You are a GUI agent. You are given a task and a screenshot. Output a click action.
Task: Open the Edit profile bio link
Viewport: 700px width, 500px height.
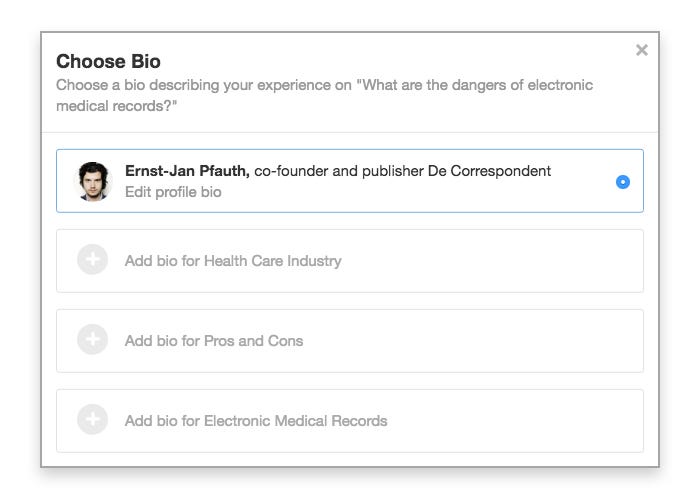(173, 192)
